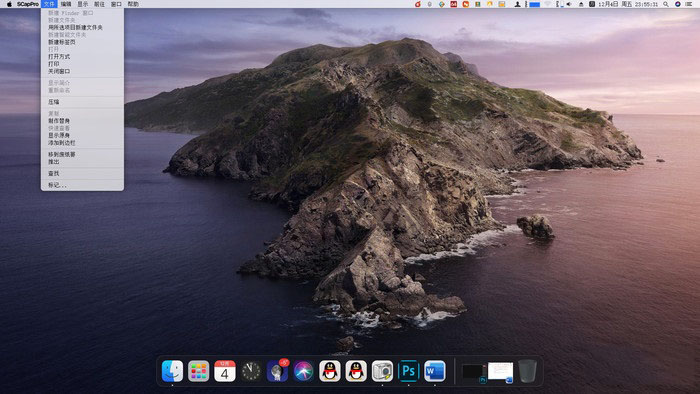Choose 新建标签页 in the 文件 menu
700x394 pixels.
coord(82,42)
